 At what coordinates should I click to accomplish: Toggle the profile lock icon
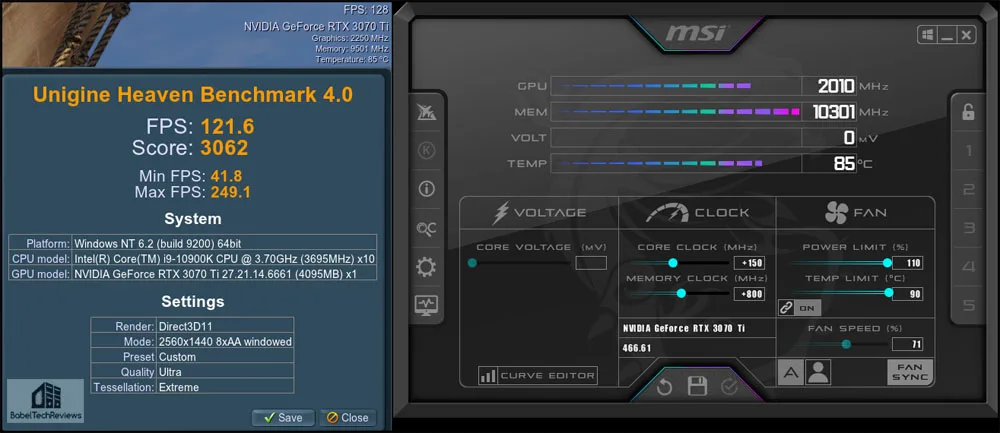click(x=968, y=112)
